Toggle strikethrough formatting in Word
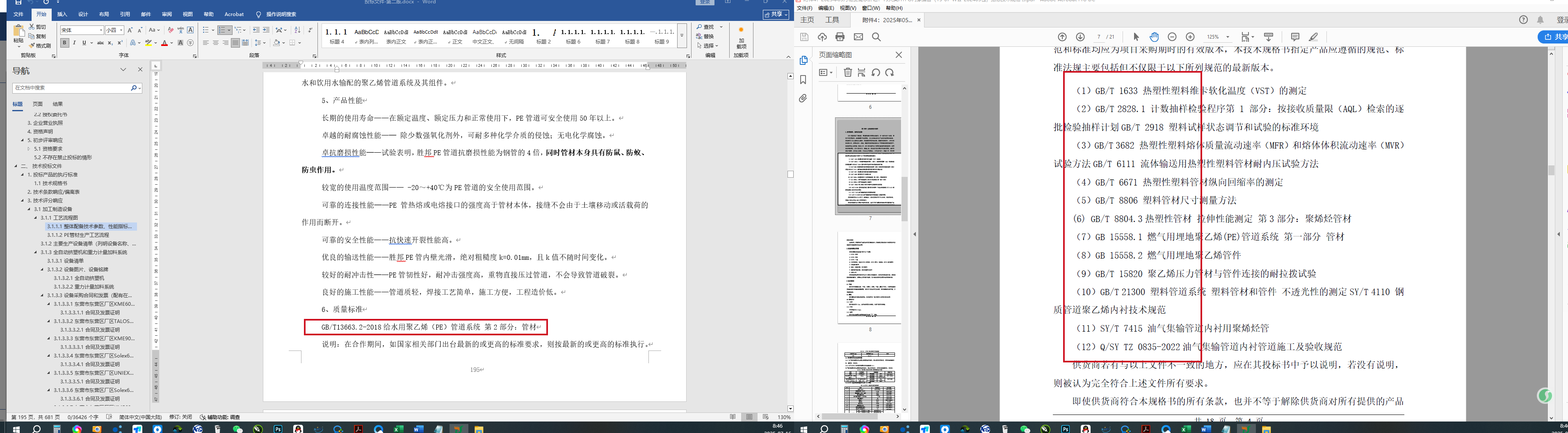The image size is (1568, 433). [100, 43]
